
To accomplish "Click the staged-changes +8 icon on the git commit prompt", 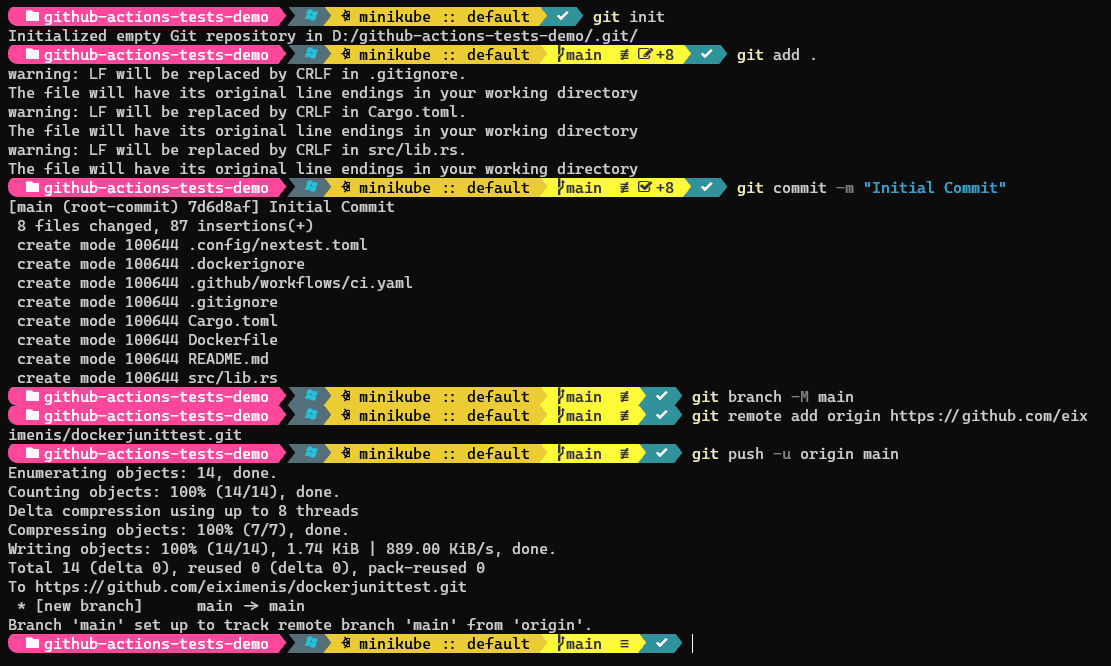I will click(x=655, y=188).
